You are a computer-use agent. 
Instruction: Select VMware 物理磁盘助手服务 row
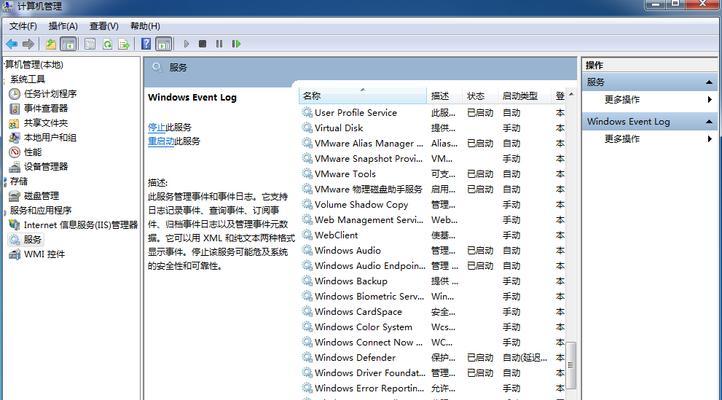433,189
